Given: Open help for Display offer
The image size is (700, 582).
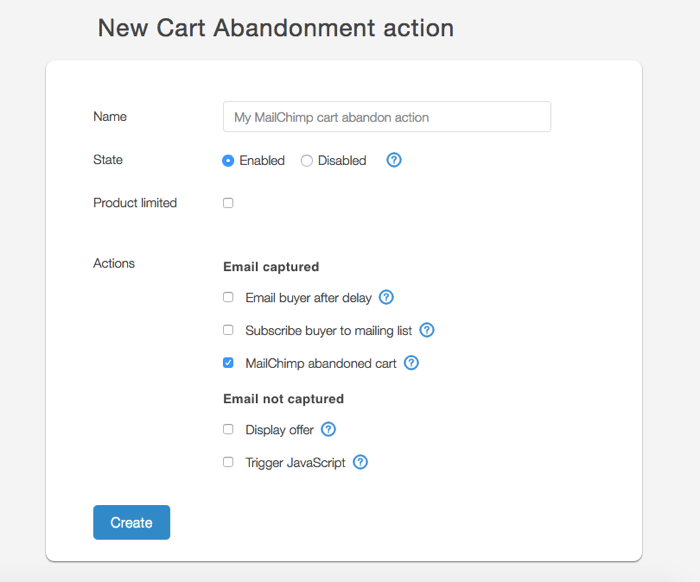Looking at the screenshot, I should coord(328,429).
